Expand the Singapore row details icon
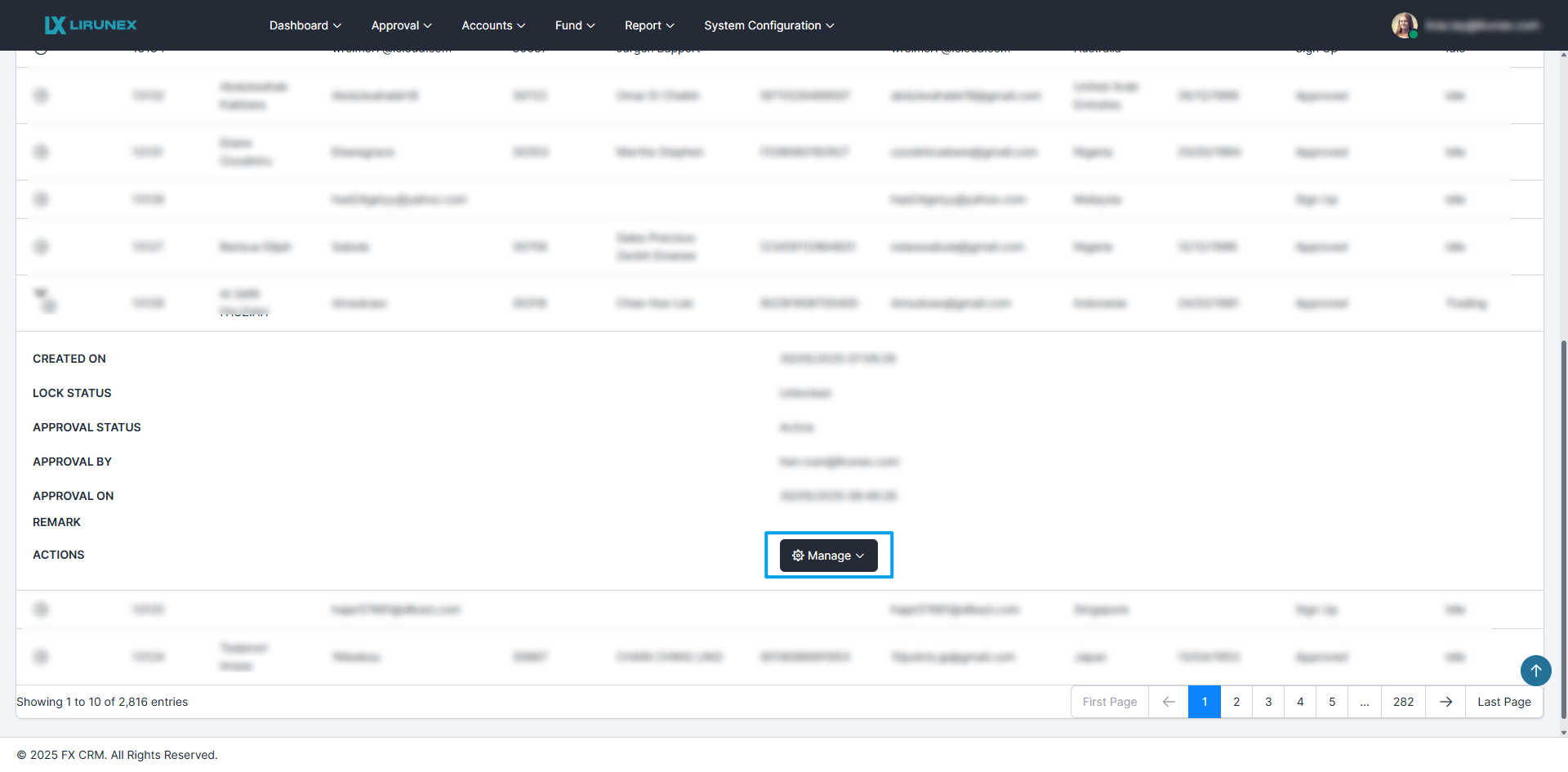The height and width of the screenshot is (772, 1568). tap(41, 609)
